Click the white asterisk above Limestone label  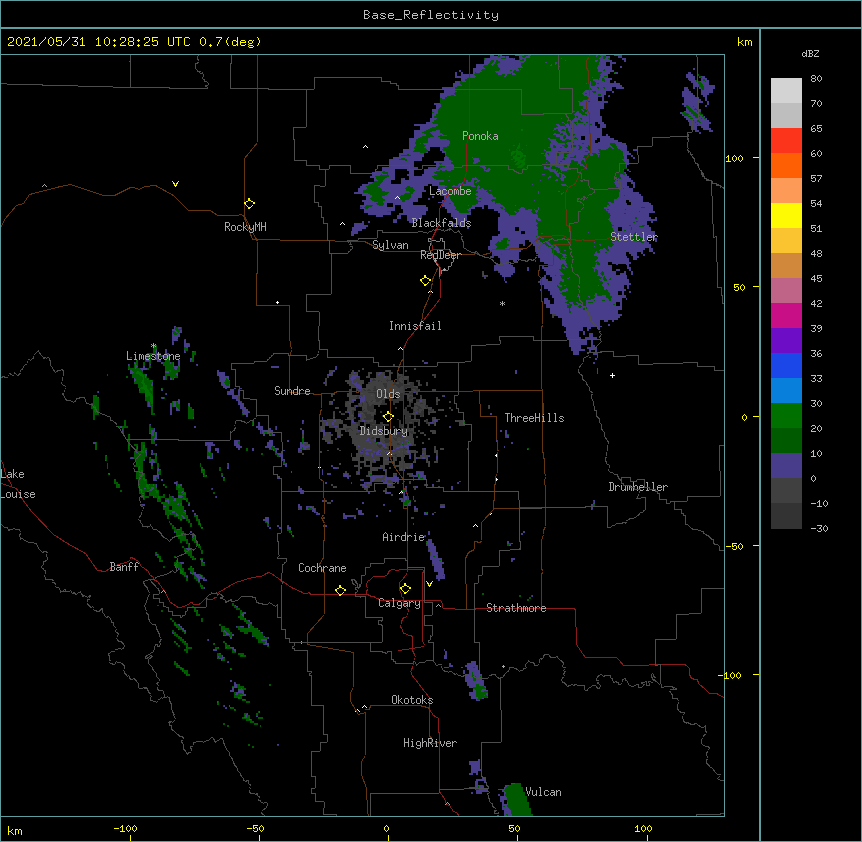click(153, 346)
